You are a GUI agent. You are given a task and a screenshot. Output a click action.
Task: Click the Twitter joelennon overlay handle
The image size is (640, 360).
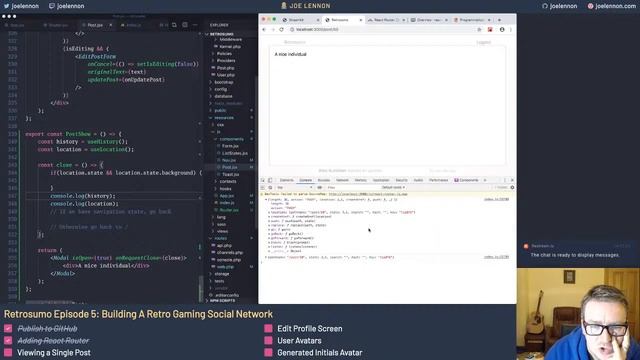coord(21,6)
